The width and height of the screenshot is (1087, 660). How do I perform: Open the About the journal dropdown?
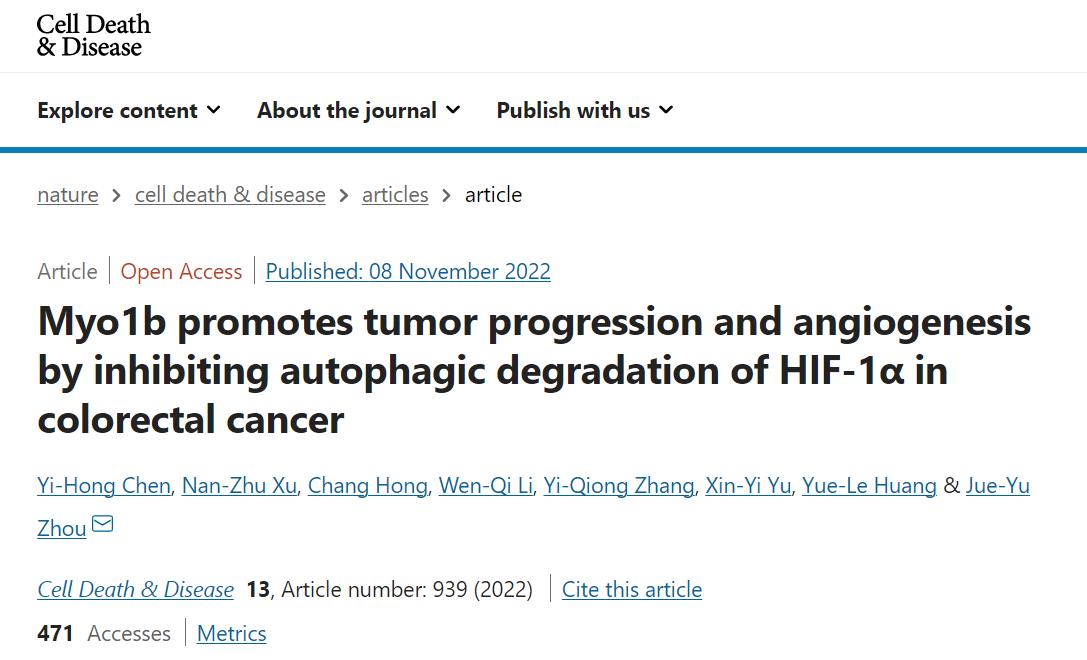358,111
